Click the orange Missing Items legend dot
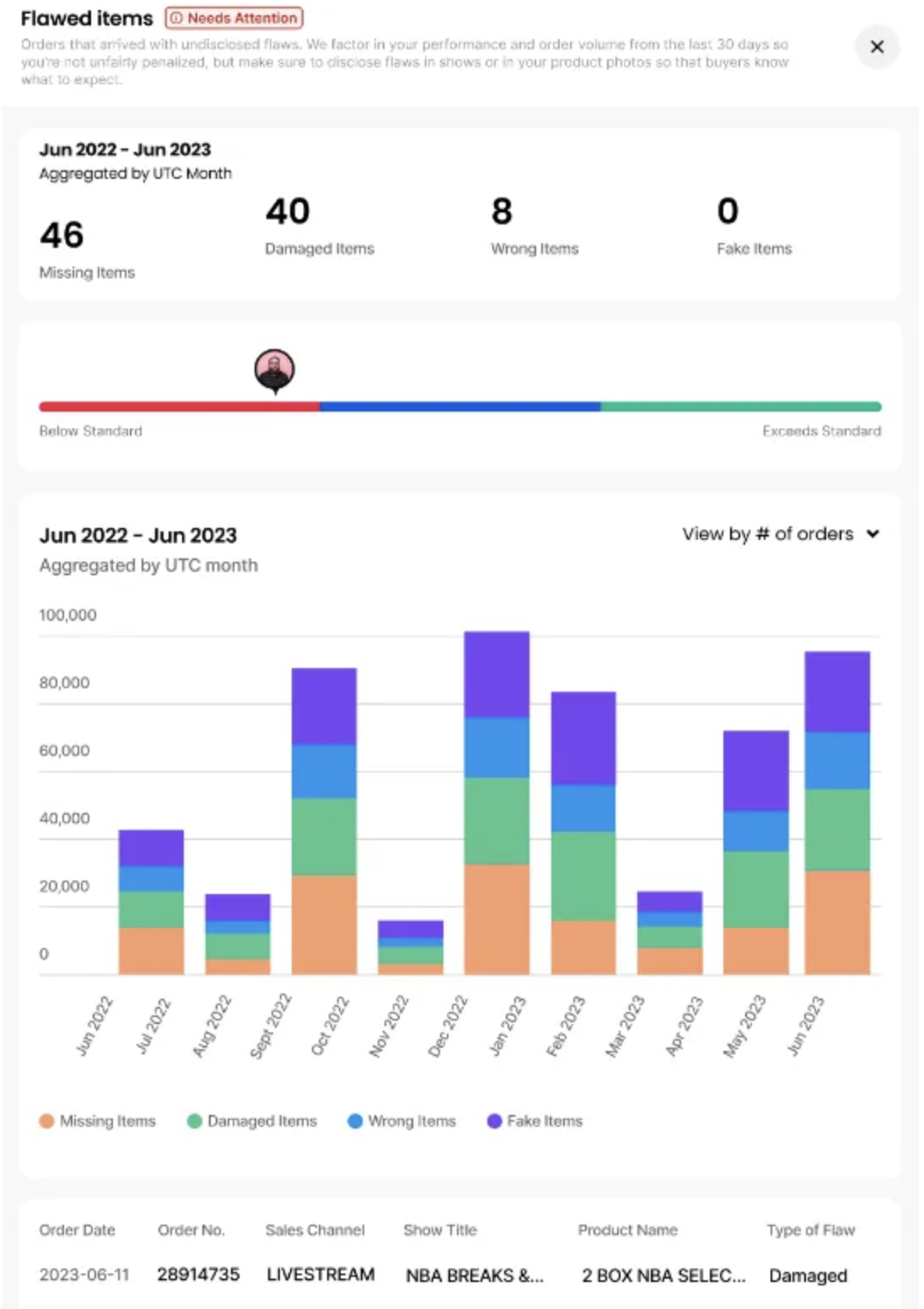924x1309 pixels. pyautogui.click(x=48, y=1121)
